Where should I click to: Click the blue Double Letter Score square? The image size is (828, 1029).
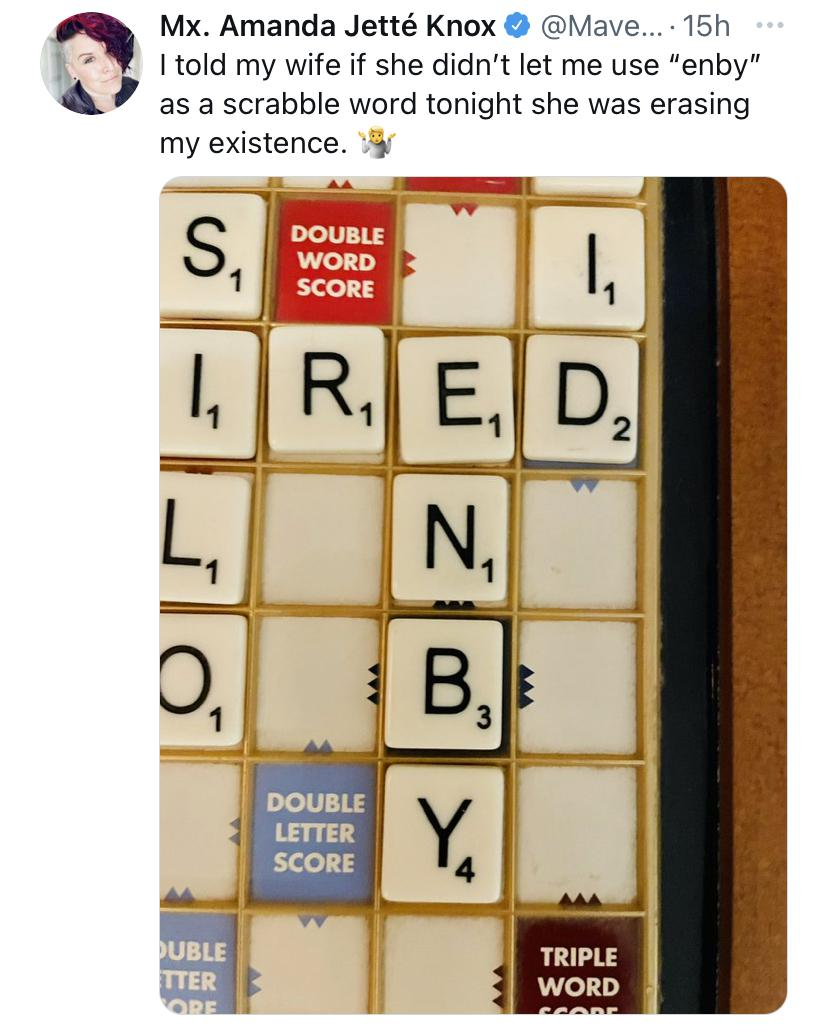(315, 832)
